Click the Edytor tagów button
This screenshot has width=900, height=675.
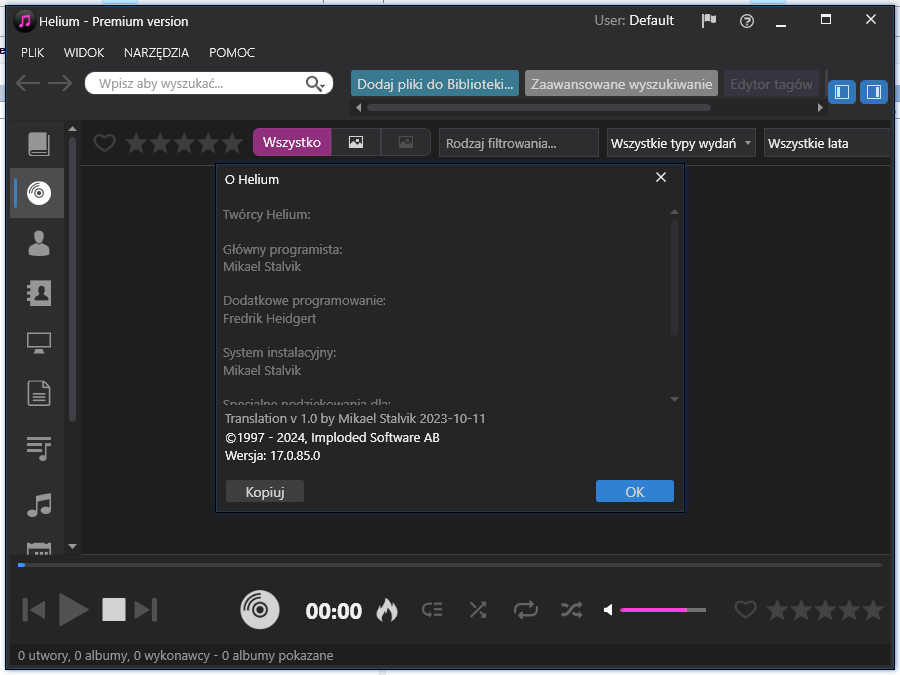tap(771, 84)
